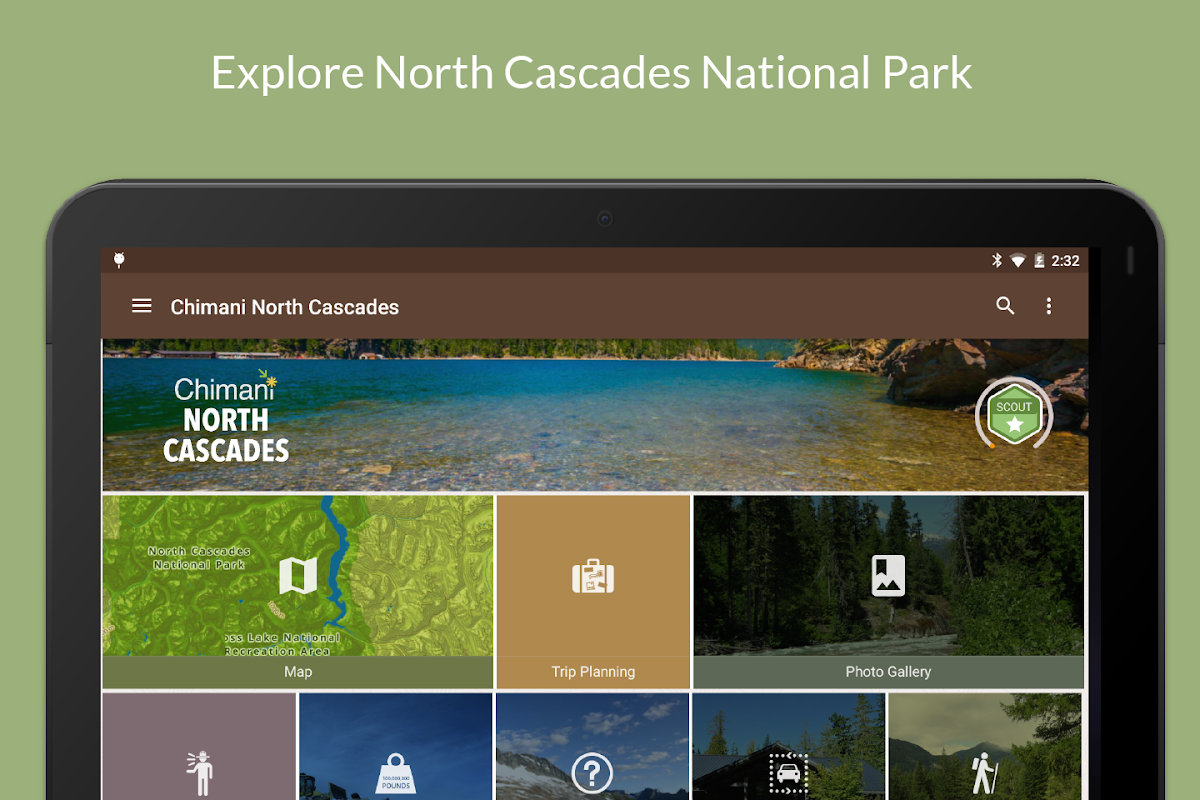Tap the notification icon in status bar
This screenshot has width=1200, height=800.
click(x=119, y=260)
